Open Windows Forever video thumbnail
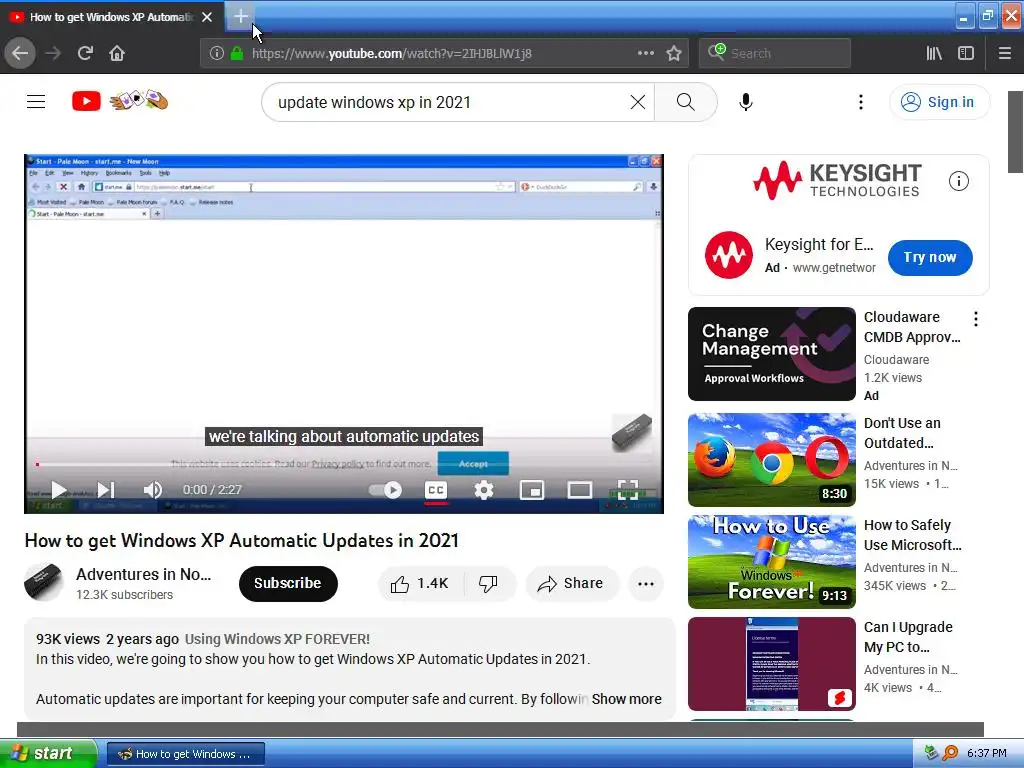This screenshot has height=768, width=1024. point(771,562)
